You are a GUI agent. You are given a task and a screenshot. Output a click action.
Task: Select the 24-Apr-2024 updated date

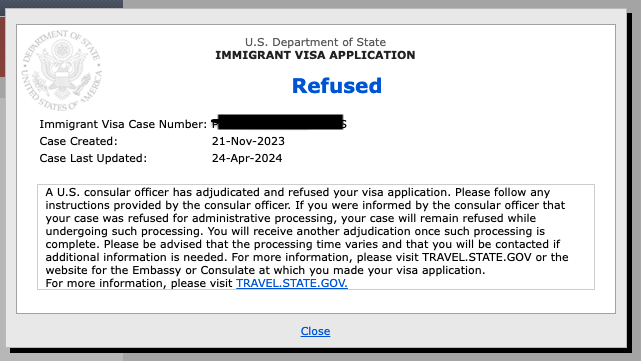[247, 159]
